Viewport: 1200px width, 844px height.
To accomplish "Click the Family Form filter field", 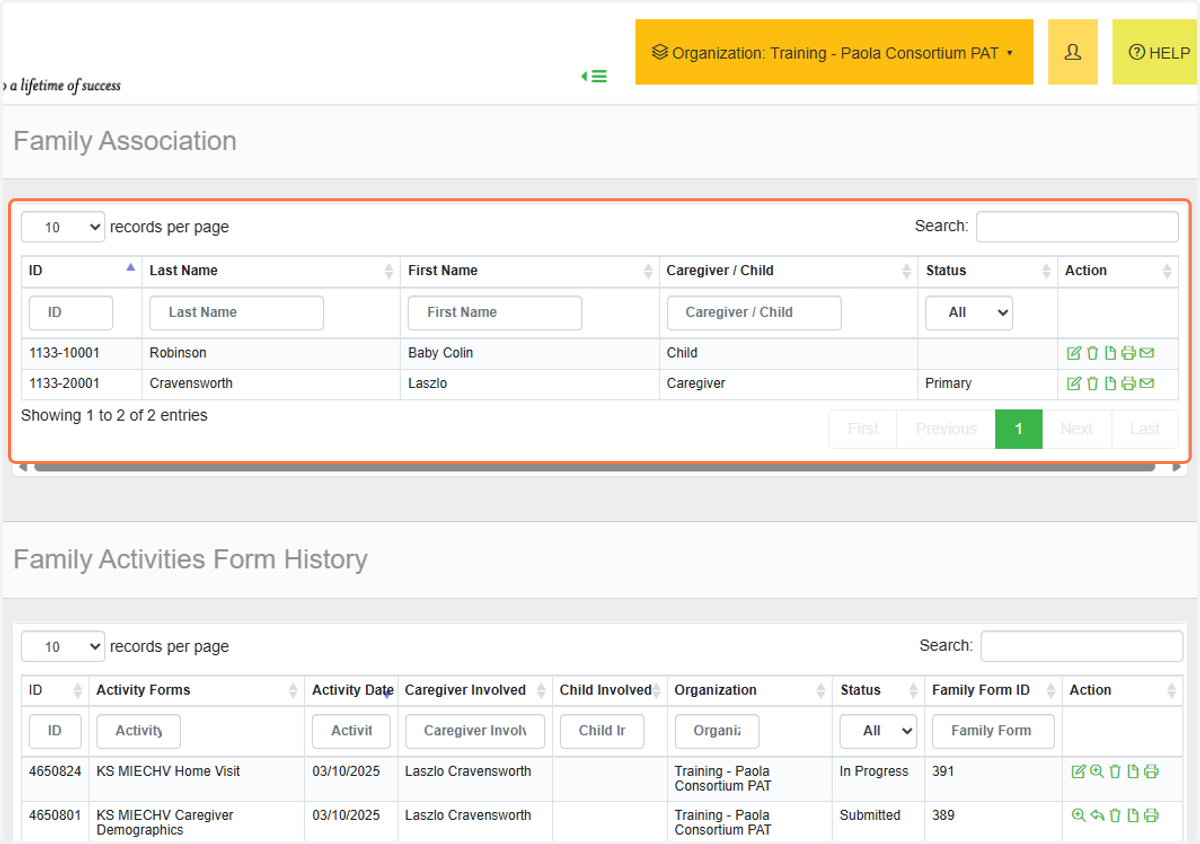I will click(x=993, y=731).
